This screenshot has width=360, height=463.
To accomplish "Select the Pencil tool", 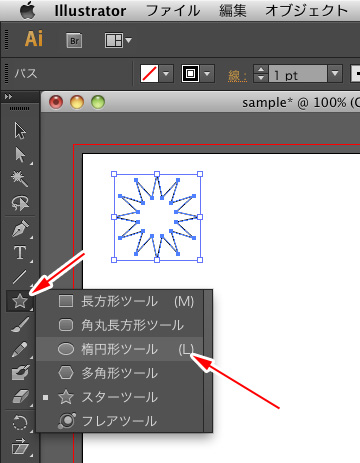I will (x=20, y=349).
